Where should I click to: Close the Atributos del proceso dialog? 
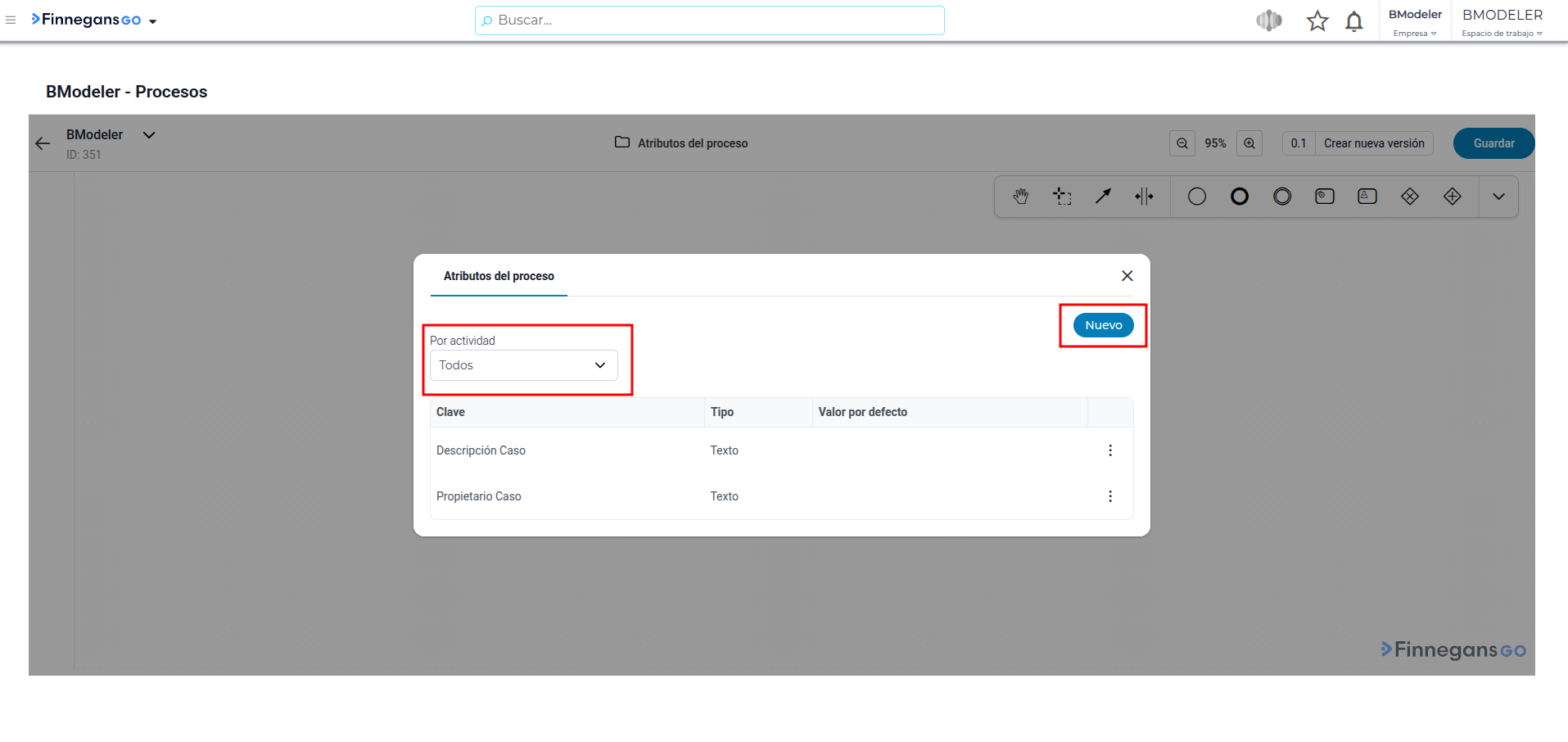[x=1127, y=276]
